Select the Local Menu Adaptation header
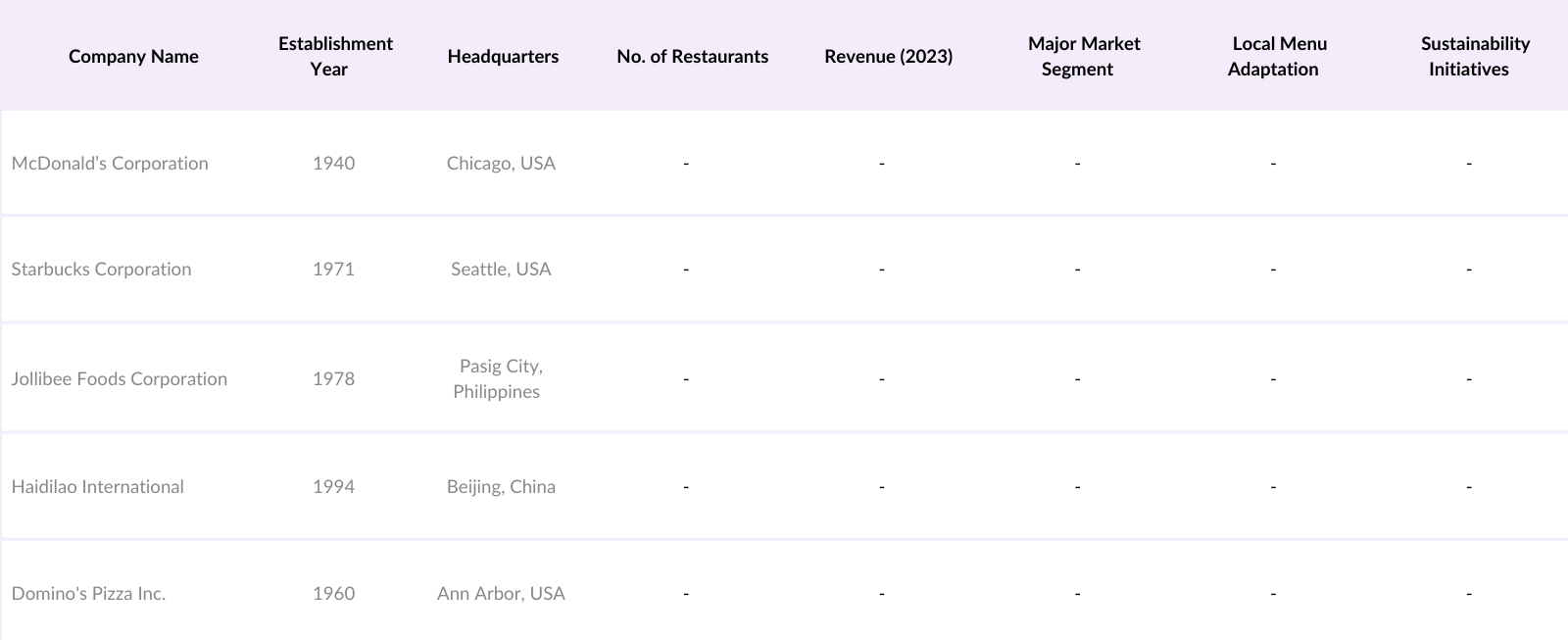 (x=1278, y=56)
